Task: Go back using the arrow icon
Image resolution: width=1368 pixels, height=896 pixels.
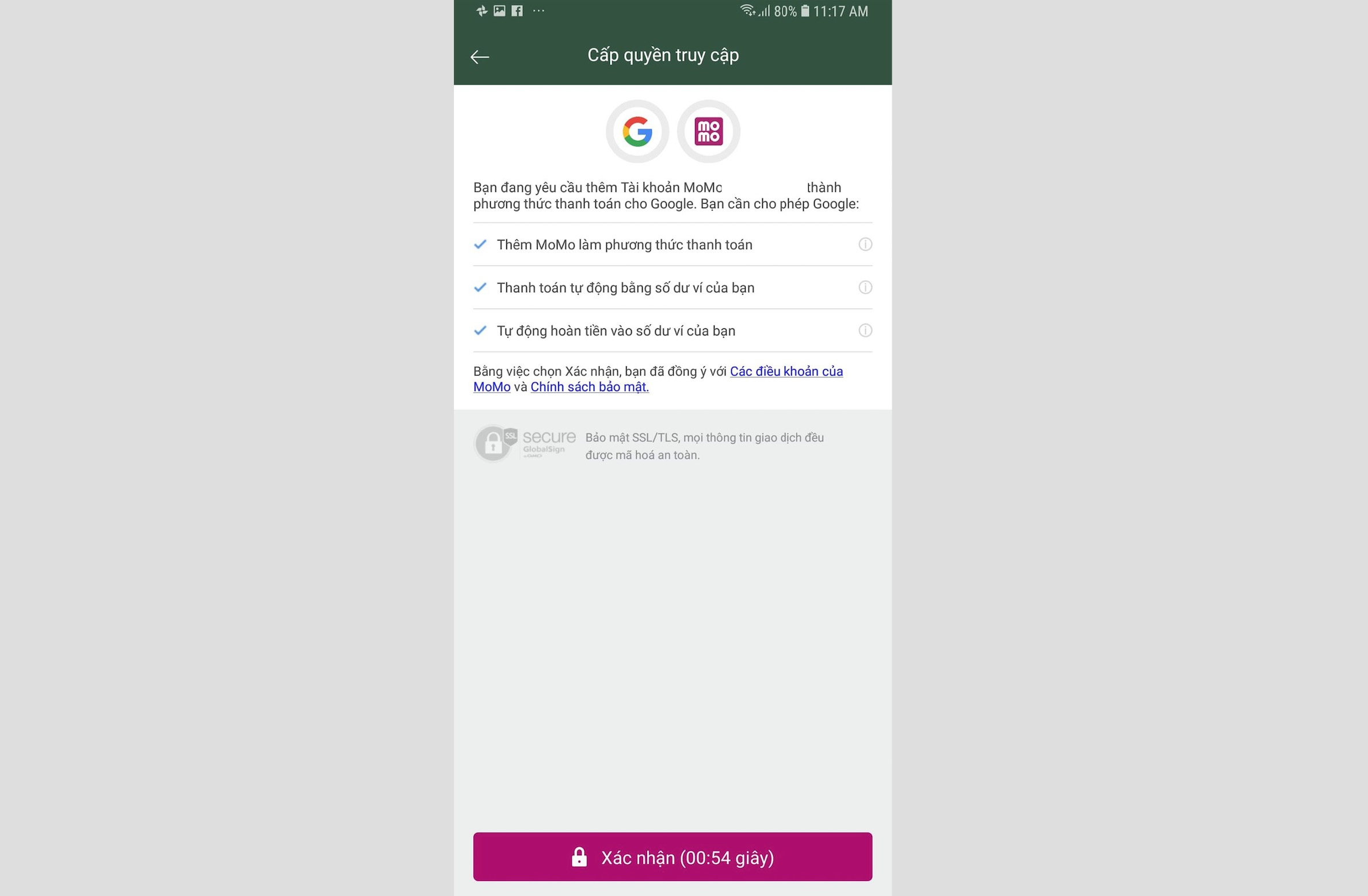Action: click(x=479, y=56)
